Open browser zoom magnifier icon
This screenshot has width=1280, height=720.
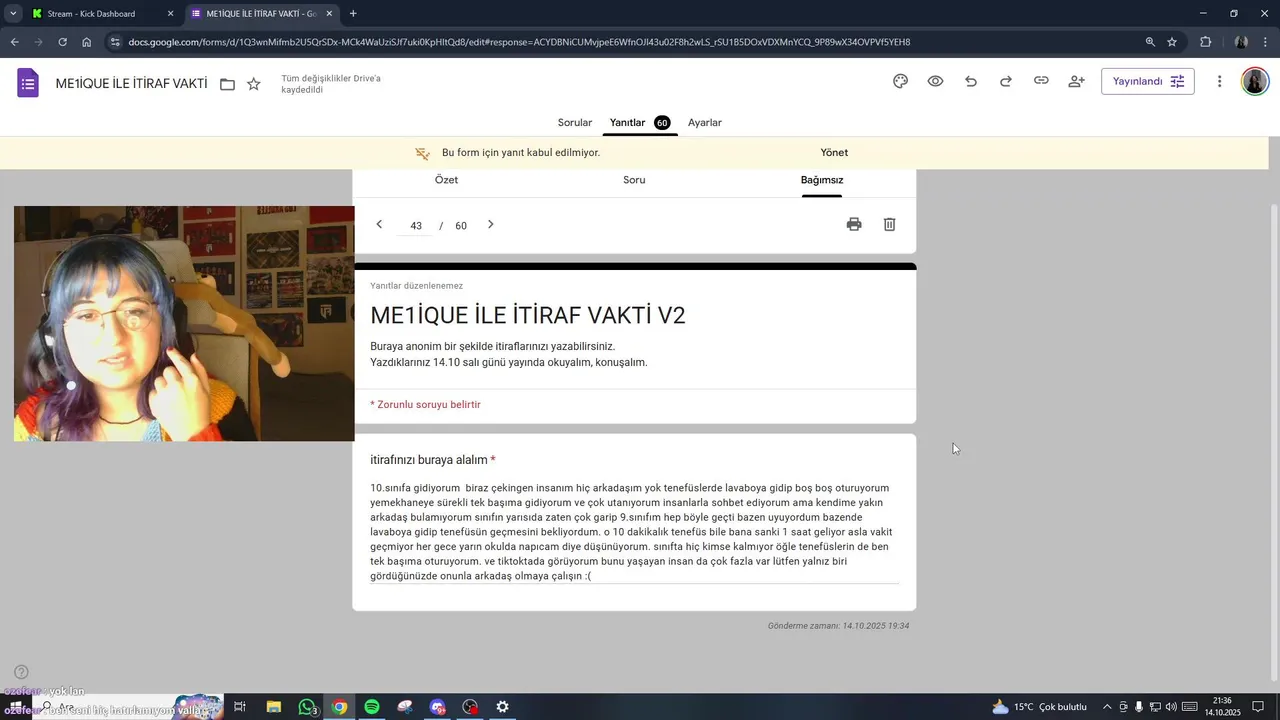click(1150, 42)
